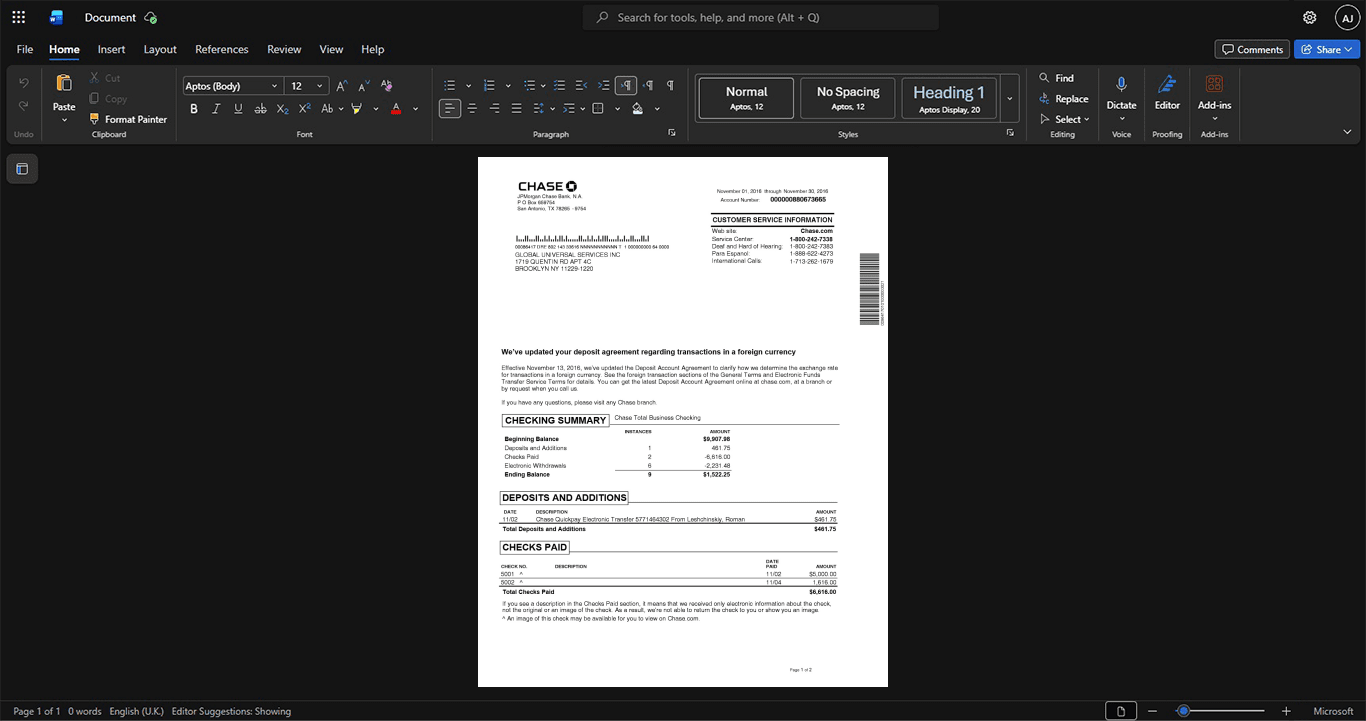Justify the paragraph text
Image resolution: width=1366 pixels, height=721 pixels.
(x=516, y=108)
